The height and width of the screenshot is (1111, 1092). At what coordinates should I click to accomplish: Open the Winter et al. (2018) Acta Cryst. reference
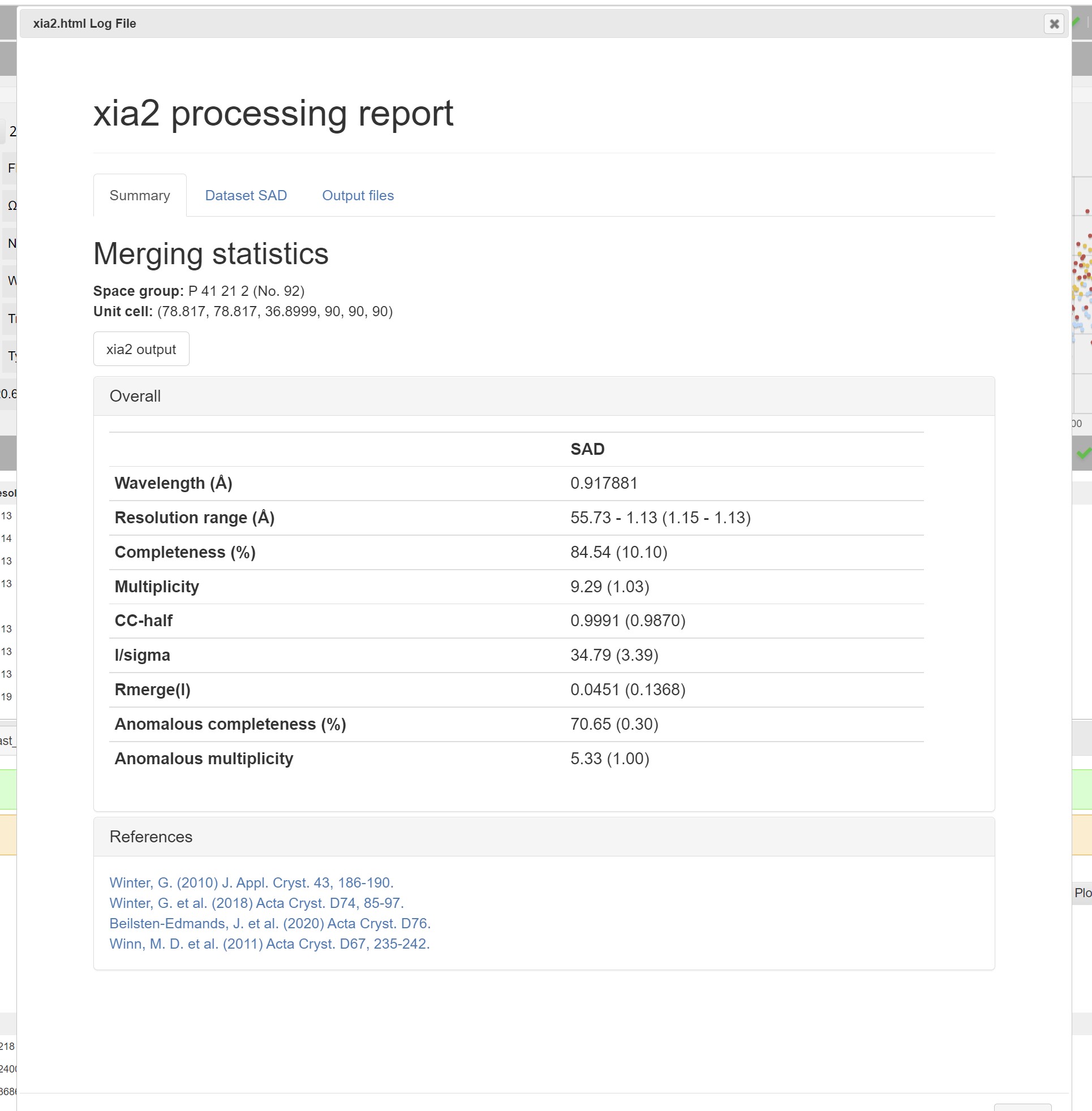click(x=256, y=902)
